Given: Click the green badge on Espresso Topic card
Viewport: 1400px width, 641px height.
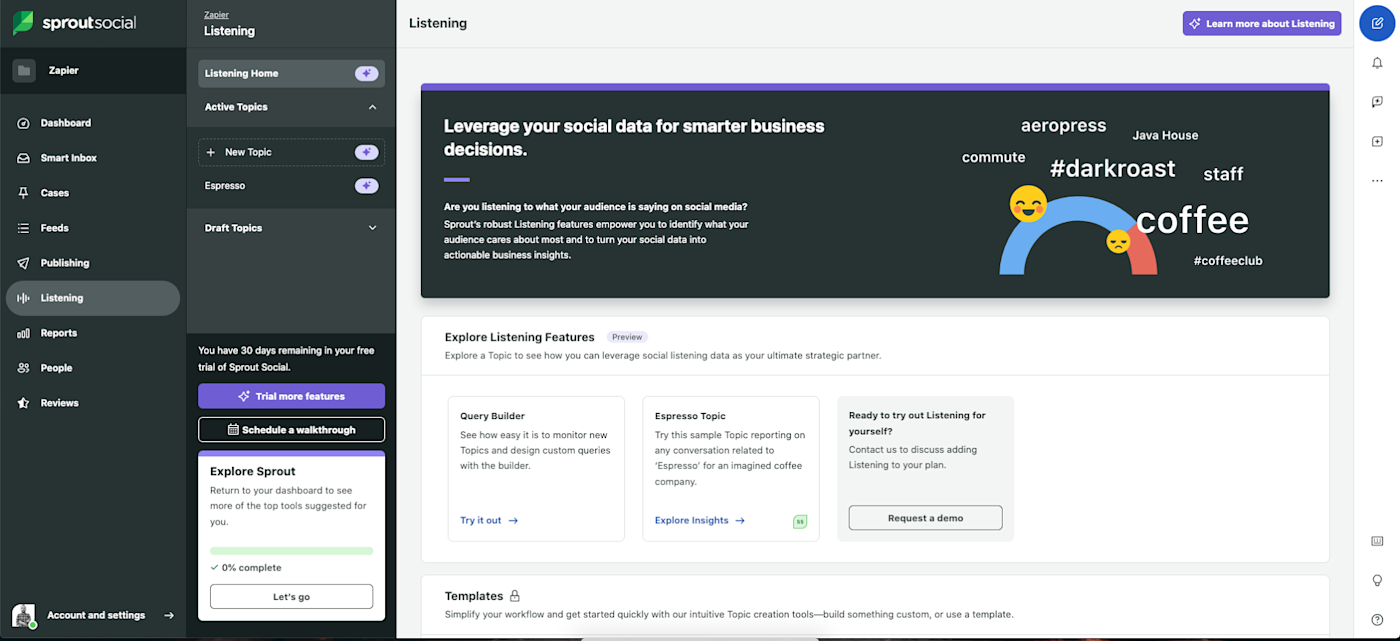Looking at the screenshot, I should (x=800, y=521).
